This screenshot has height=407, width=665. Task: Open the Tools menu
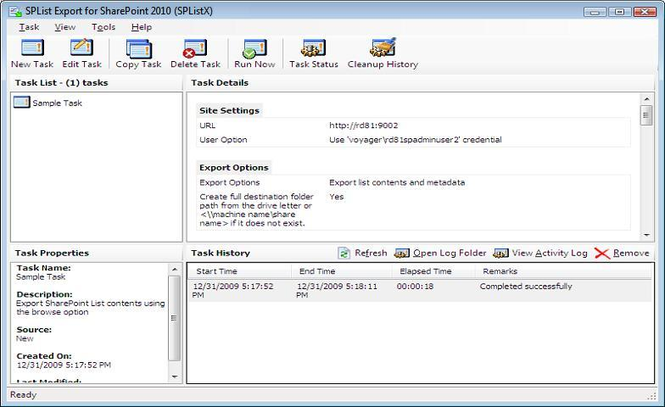tap(103, 27)
